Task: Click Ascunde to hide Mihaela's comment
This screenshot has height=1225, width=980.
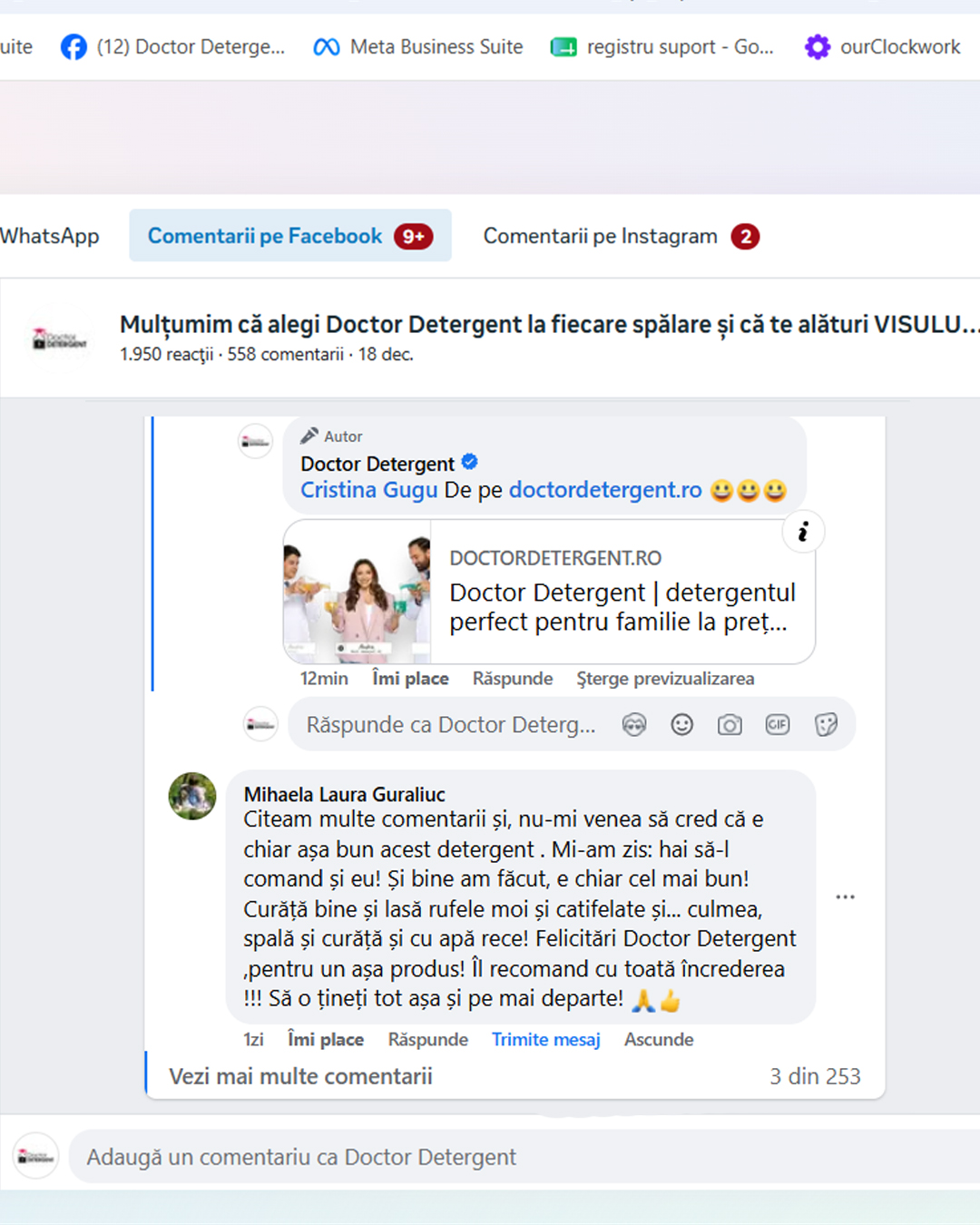Action: click(659, 1040)
